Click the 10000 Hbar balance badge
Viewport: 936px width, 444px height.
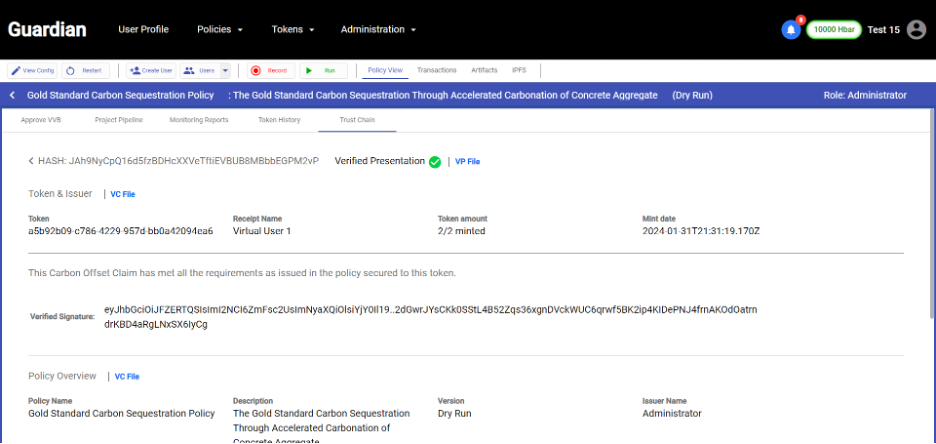point(833,30)
